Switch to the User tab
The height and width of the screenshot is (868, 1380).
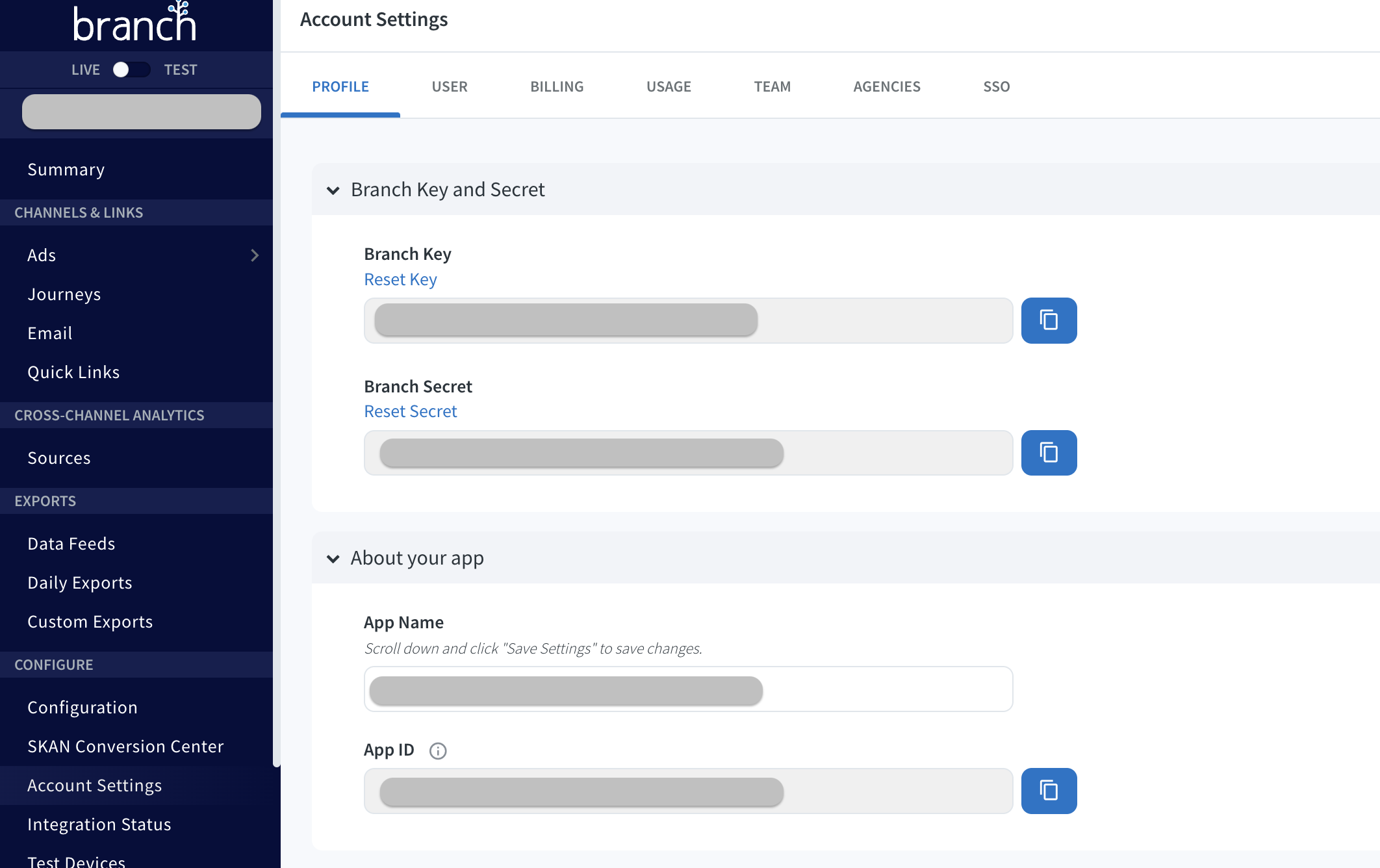(x=450, y=86)
